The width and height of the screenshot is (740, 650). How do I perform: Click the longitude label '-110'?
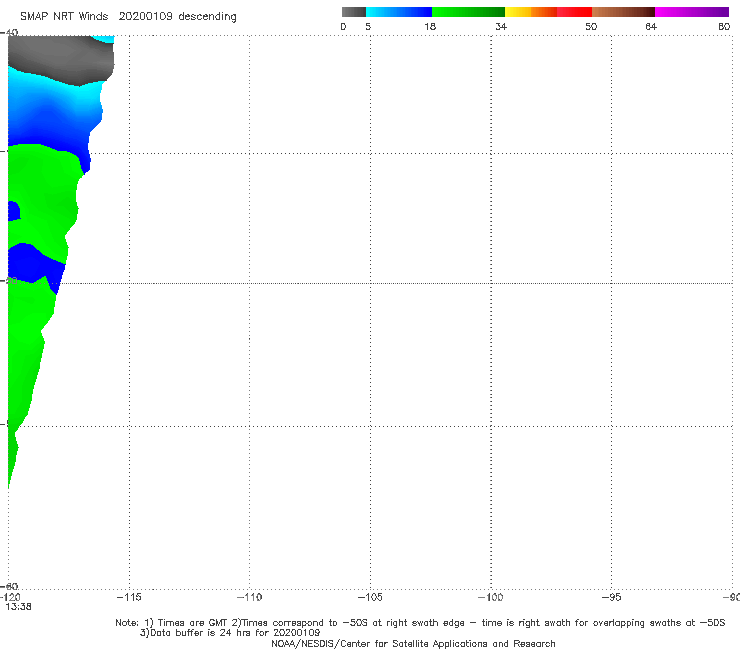point(249,597)
